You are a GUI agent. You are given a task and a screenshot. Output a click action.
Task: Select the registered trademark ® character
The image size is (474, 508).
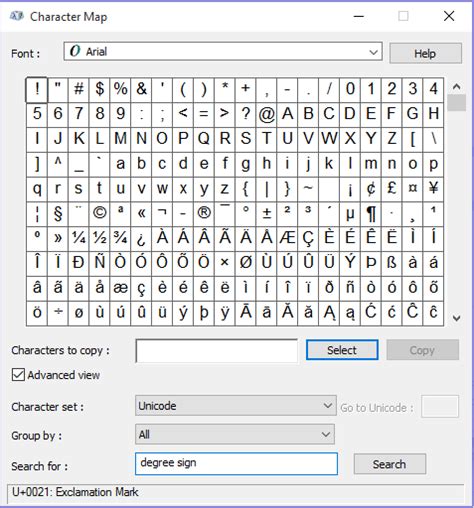click(x=204, y=213)
